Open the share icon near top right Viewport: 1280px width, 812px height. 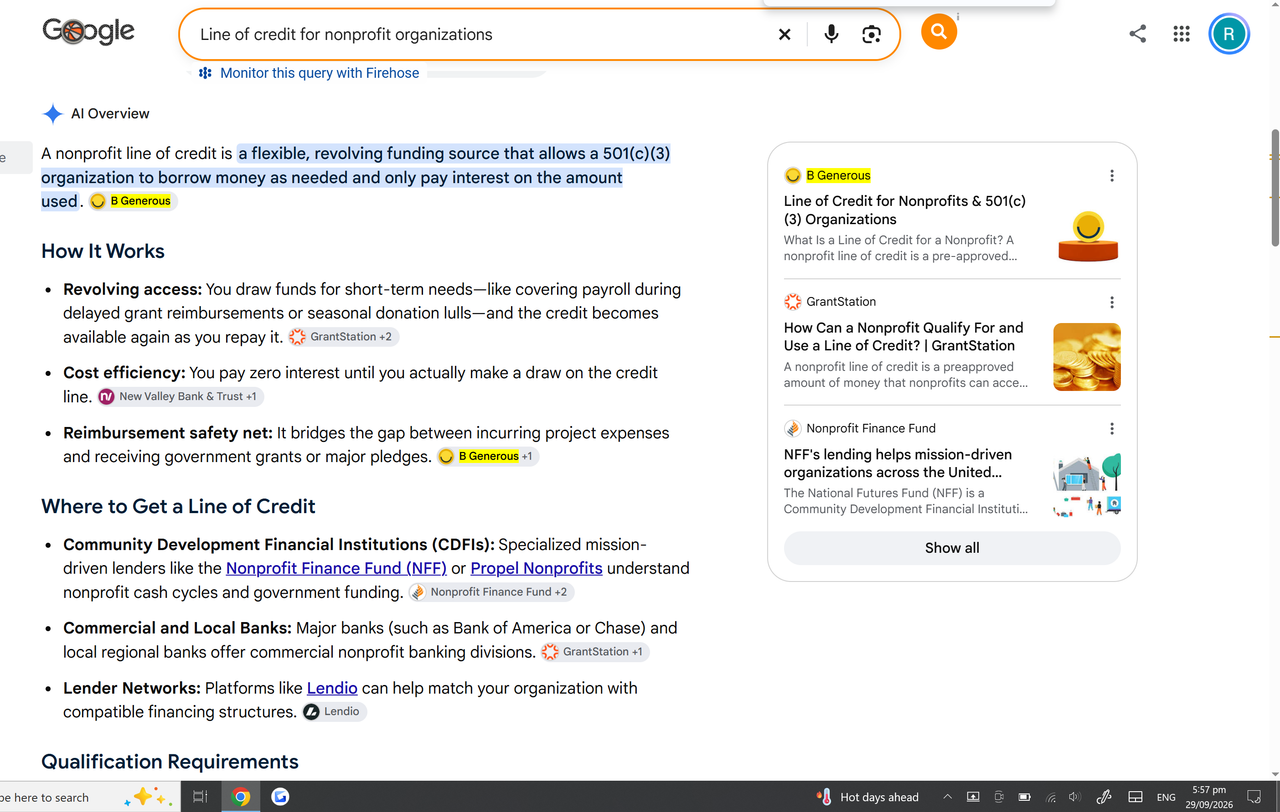click(1138, 34)
